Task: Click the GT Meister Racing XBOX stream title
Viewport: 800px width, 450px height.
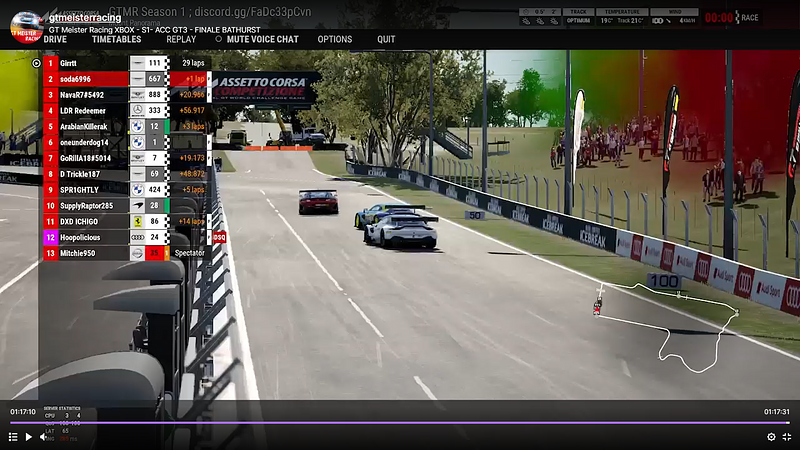Action: pos(154,30)
